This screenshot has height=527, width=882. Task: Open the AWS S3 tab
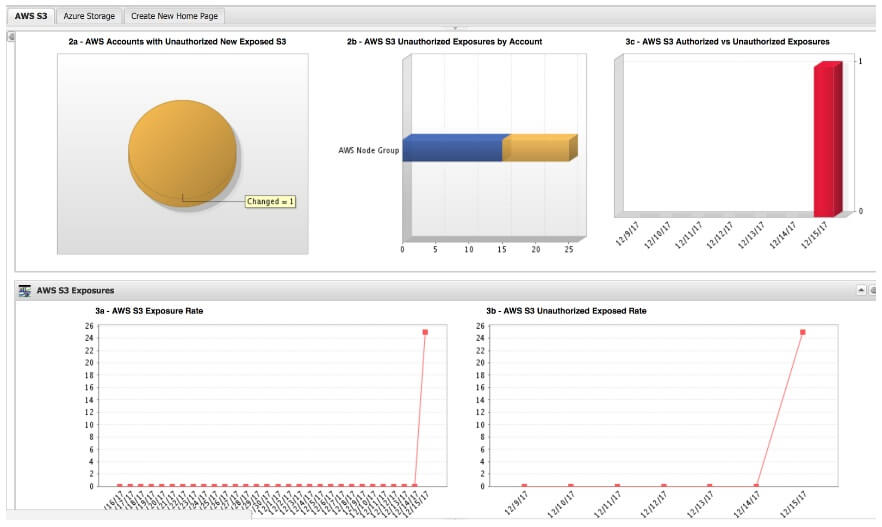point(31,16)
